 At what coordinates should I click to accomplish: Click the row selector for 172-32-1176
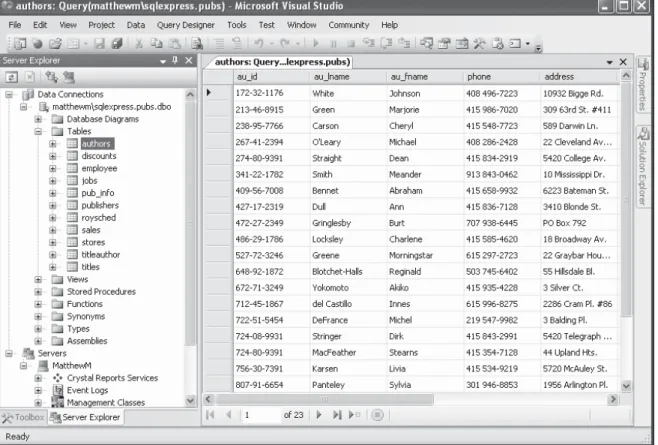pos(218,93)
